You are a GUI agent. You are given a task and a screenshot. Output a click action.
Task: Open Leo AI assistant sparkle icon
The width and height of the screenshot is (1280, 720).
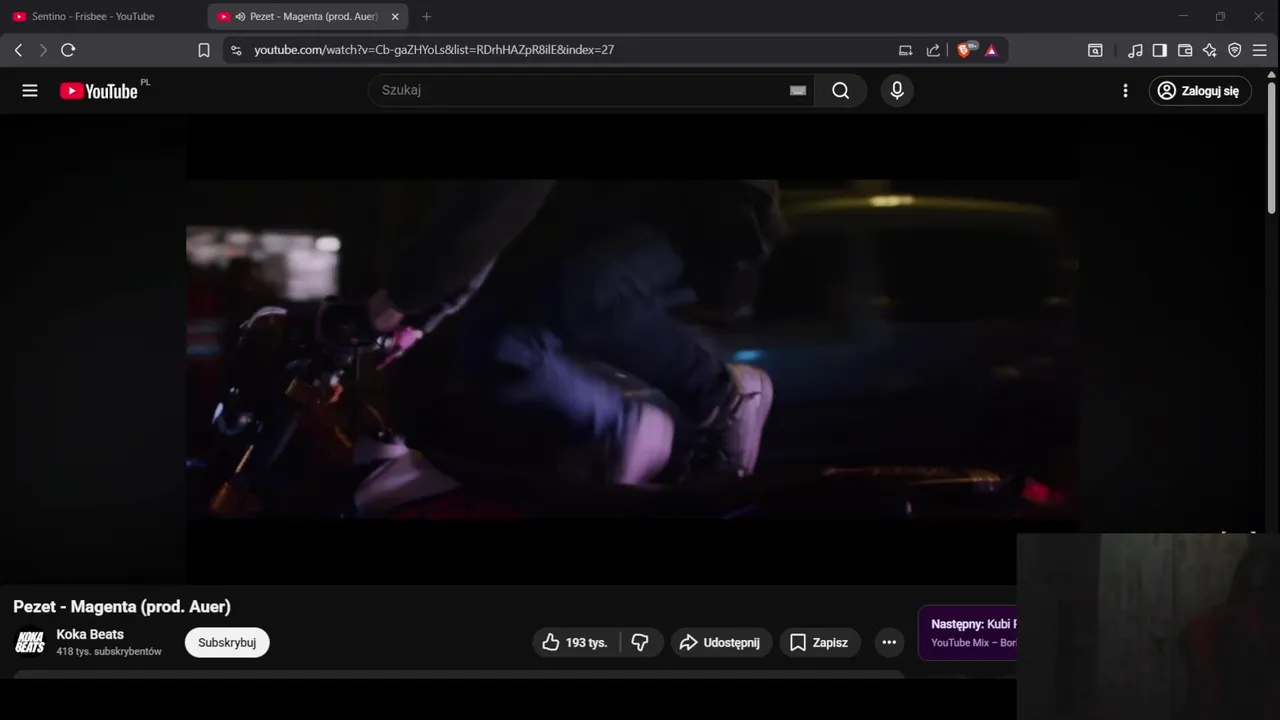tap(1210, 50)
